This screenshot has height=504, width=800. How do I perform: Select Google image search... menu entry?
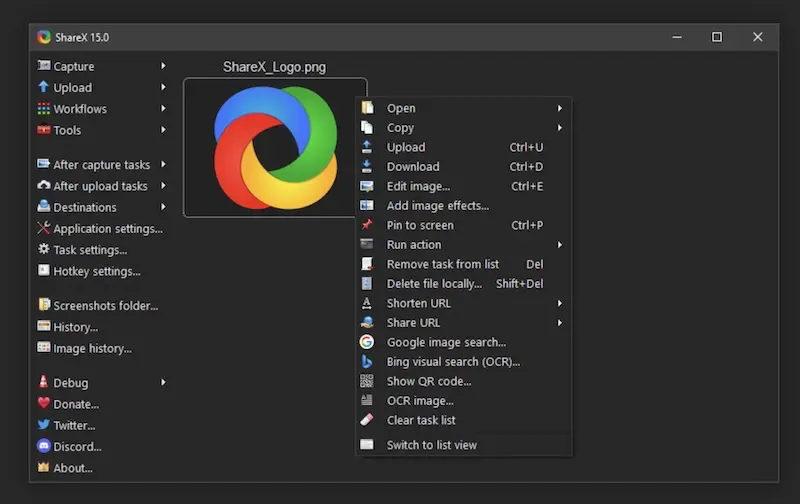463,342
